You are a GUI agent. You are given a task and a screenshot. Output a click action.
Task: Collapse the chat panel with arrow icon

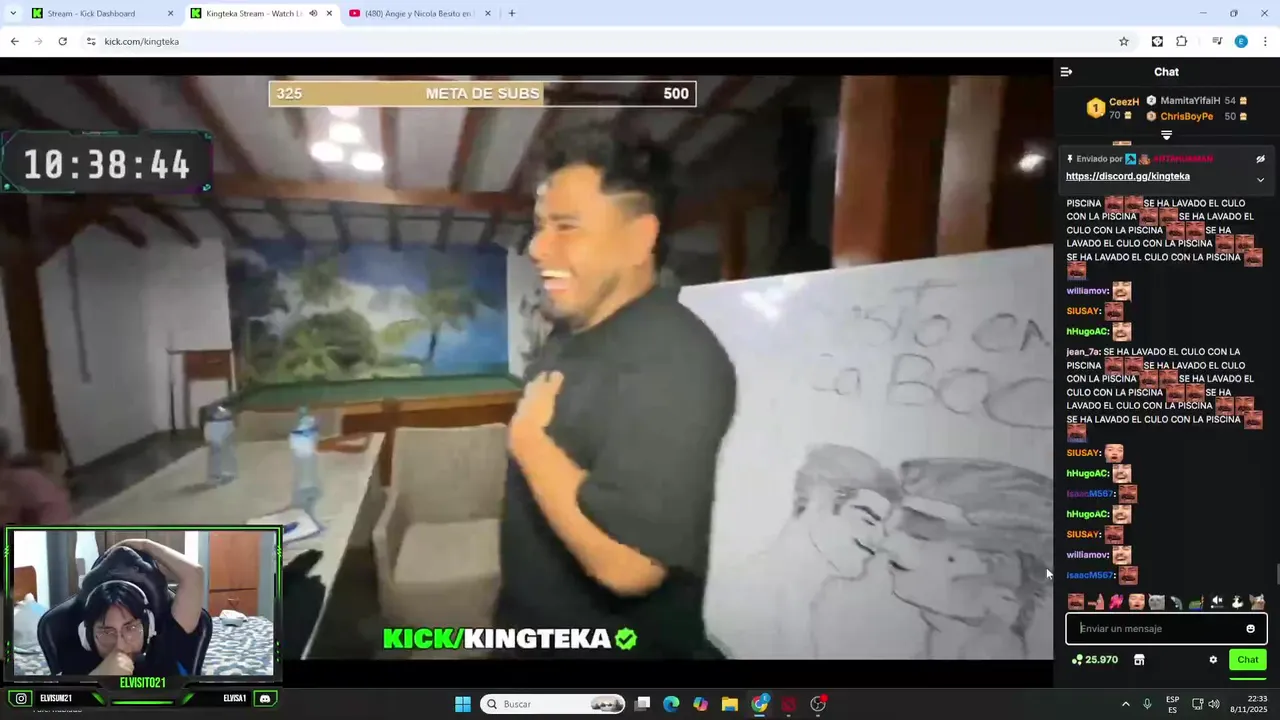point(1066,72)
